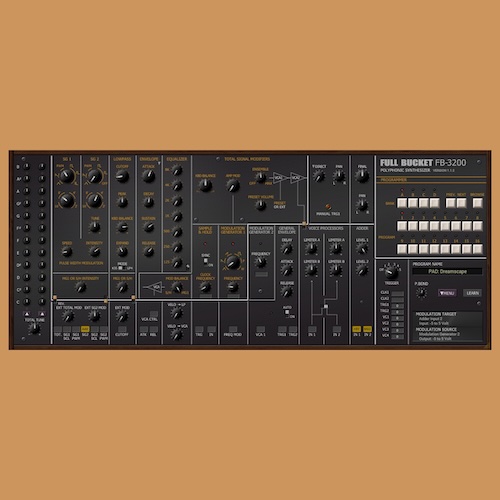Click the Envelope RELEASE knob
Screen dimensions: 500x500
[x=148, y=251]
